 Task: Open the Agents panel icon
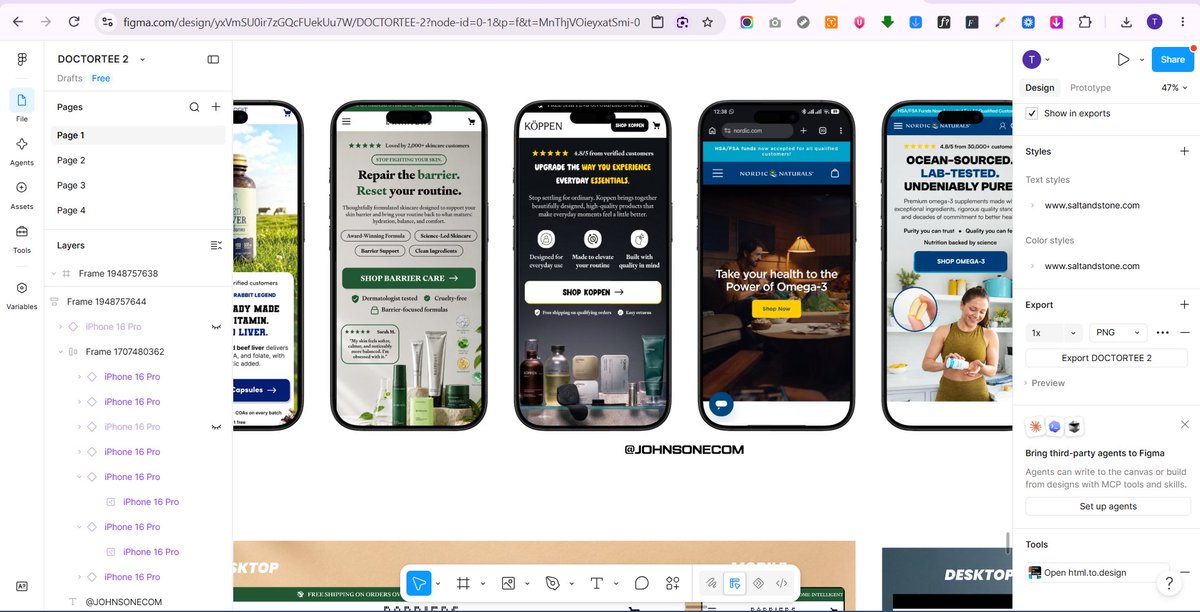click(22, 144)
